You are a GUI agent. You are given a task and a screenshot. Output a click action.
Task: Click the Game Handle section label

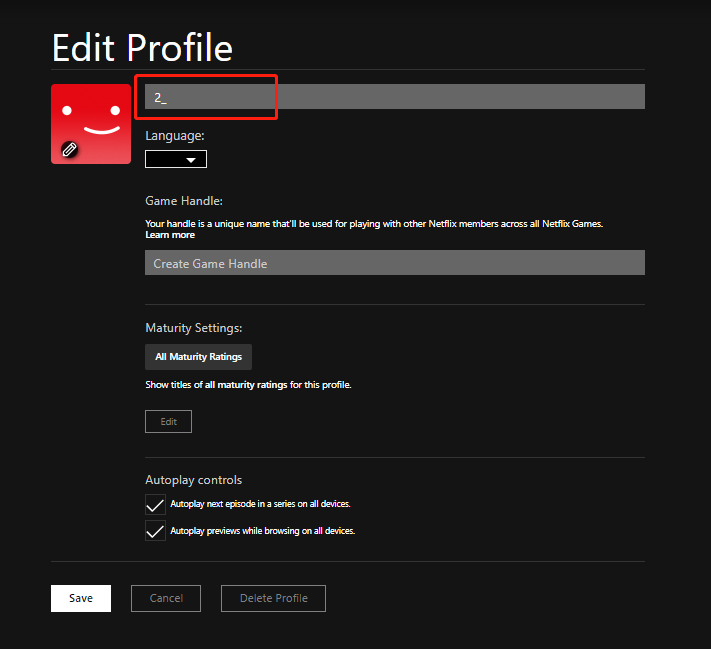[x=184, y=201]
